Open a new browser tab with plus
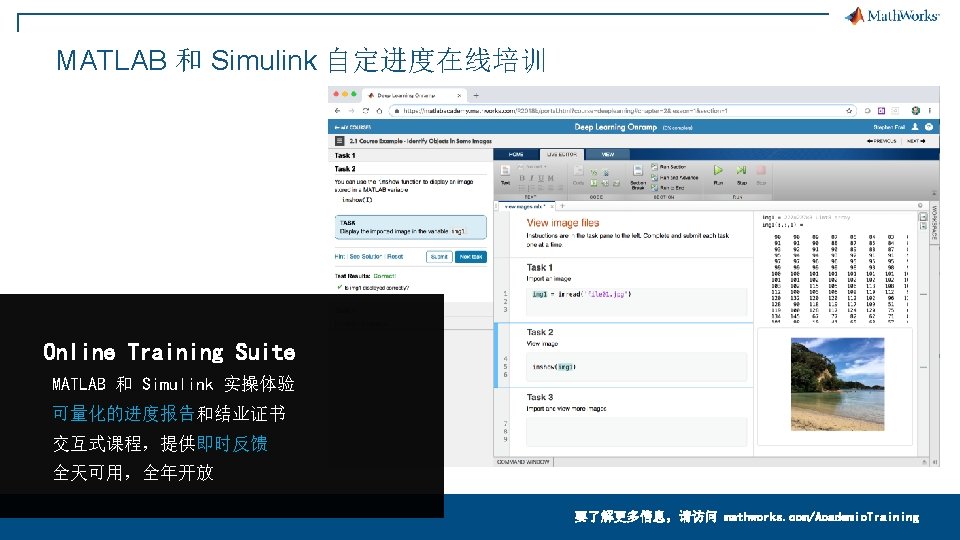This screenshot has height=540, width=960. 476,96
